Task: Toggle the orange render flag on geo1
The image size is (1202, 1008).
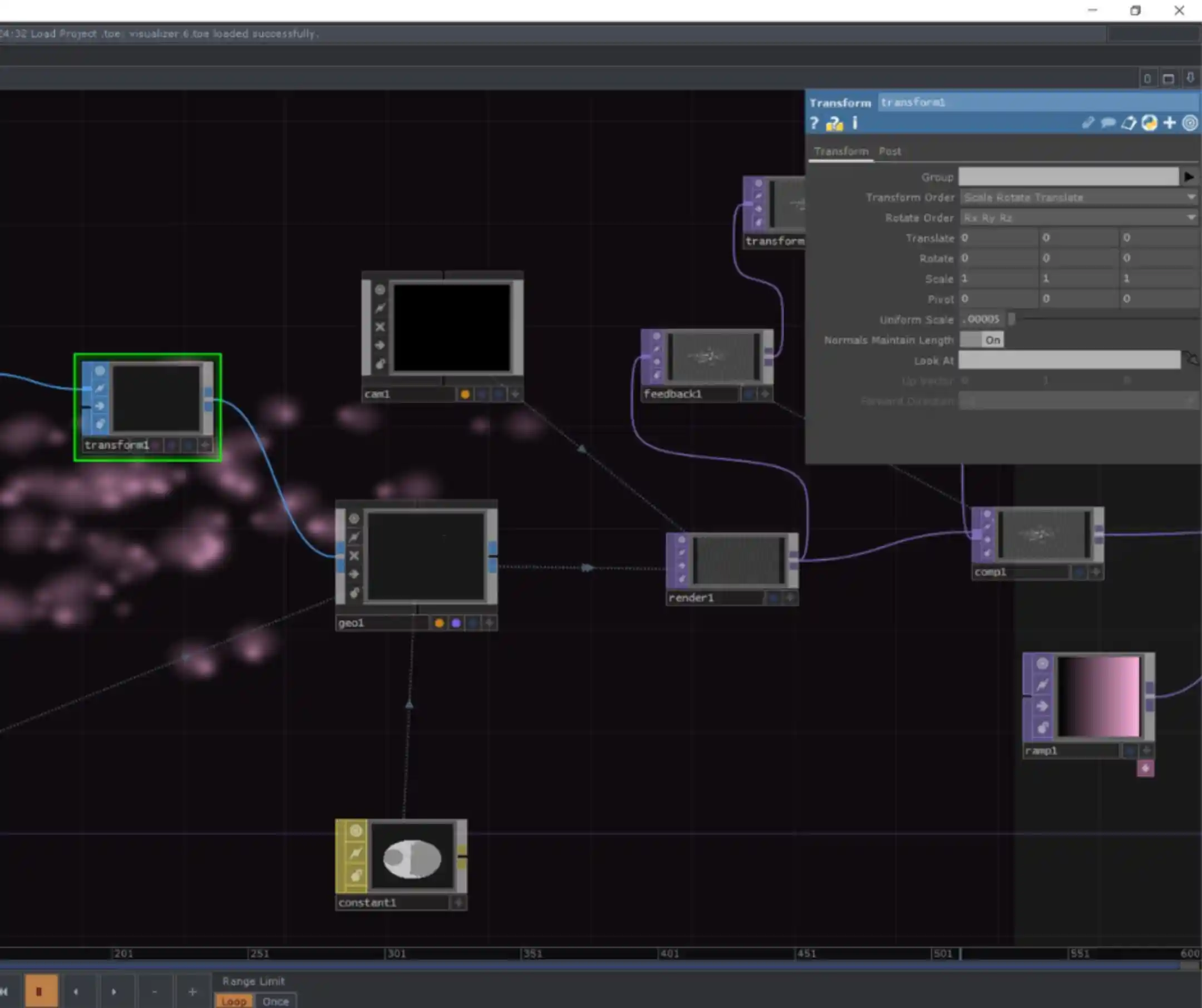Action: 439,623
